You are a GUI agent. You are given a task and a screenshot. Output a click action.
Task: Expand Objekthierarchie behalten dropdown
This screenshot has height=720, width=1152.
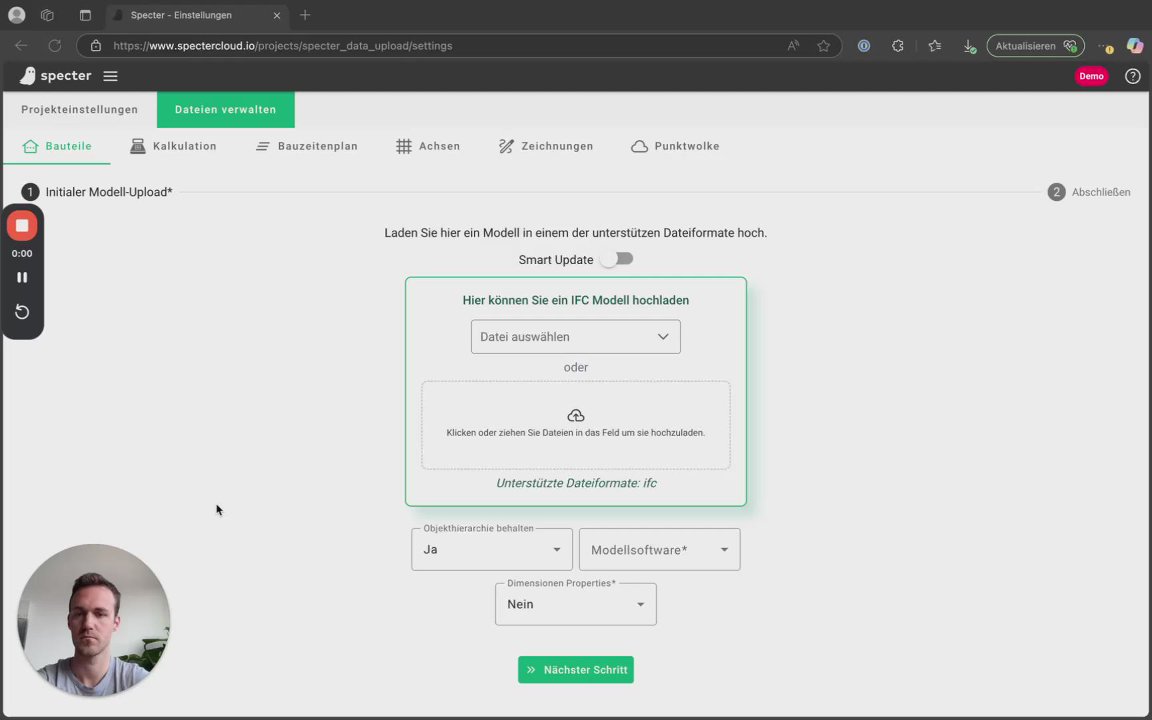click(x=492, y=550)
